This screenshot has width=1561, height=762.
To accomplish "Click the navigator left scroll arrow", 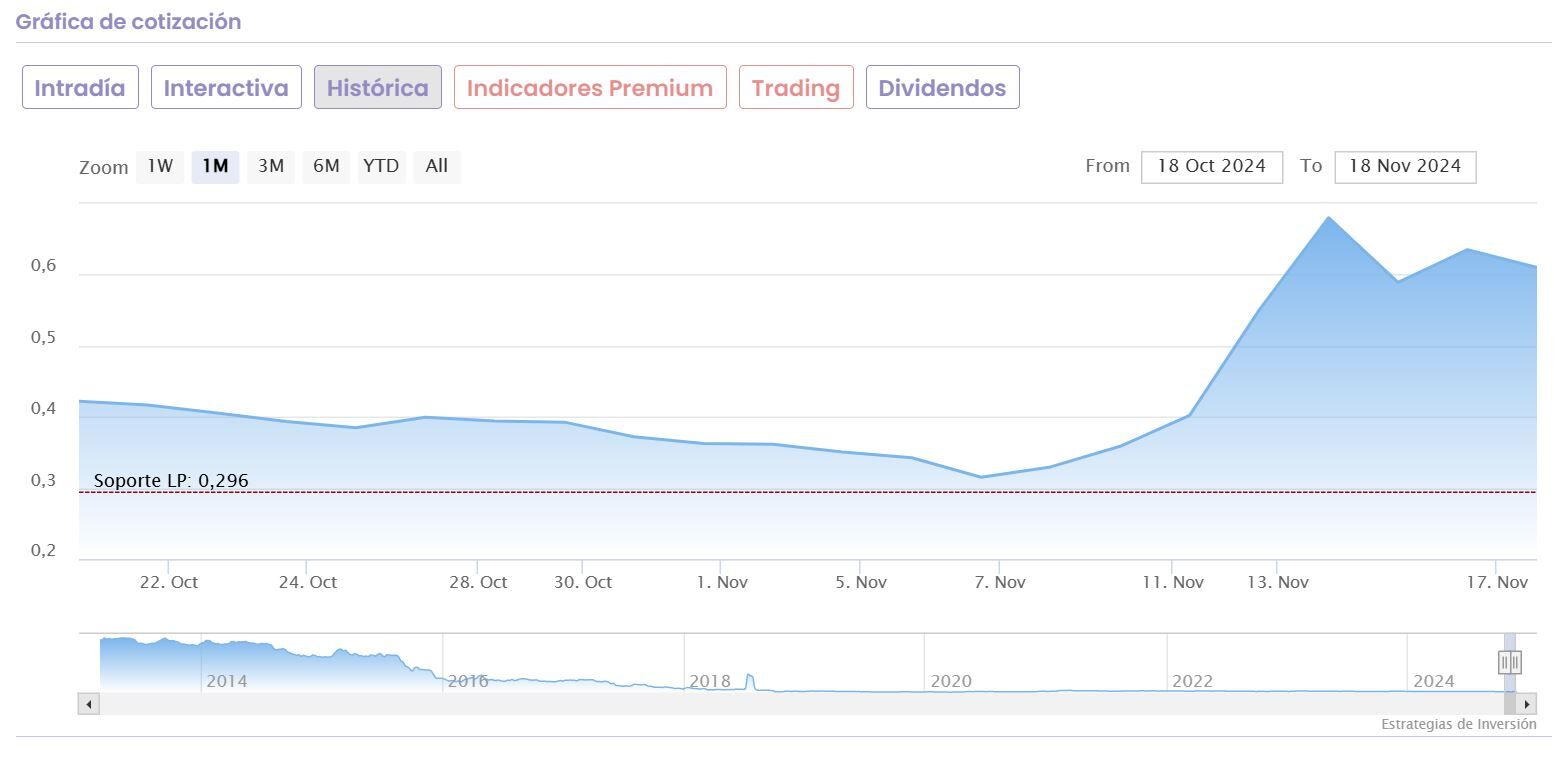I will tap(89, 704).
